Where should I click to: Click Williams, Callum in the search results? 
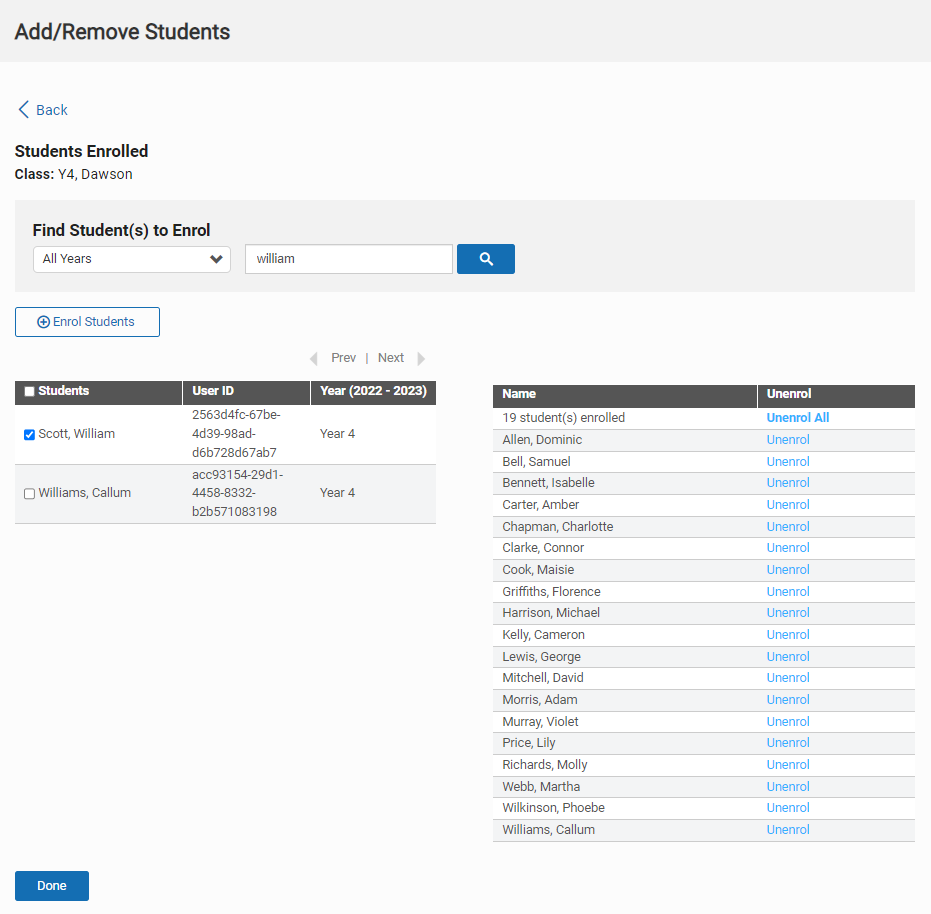[x=84, y=493]
